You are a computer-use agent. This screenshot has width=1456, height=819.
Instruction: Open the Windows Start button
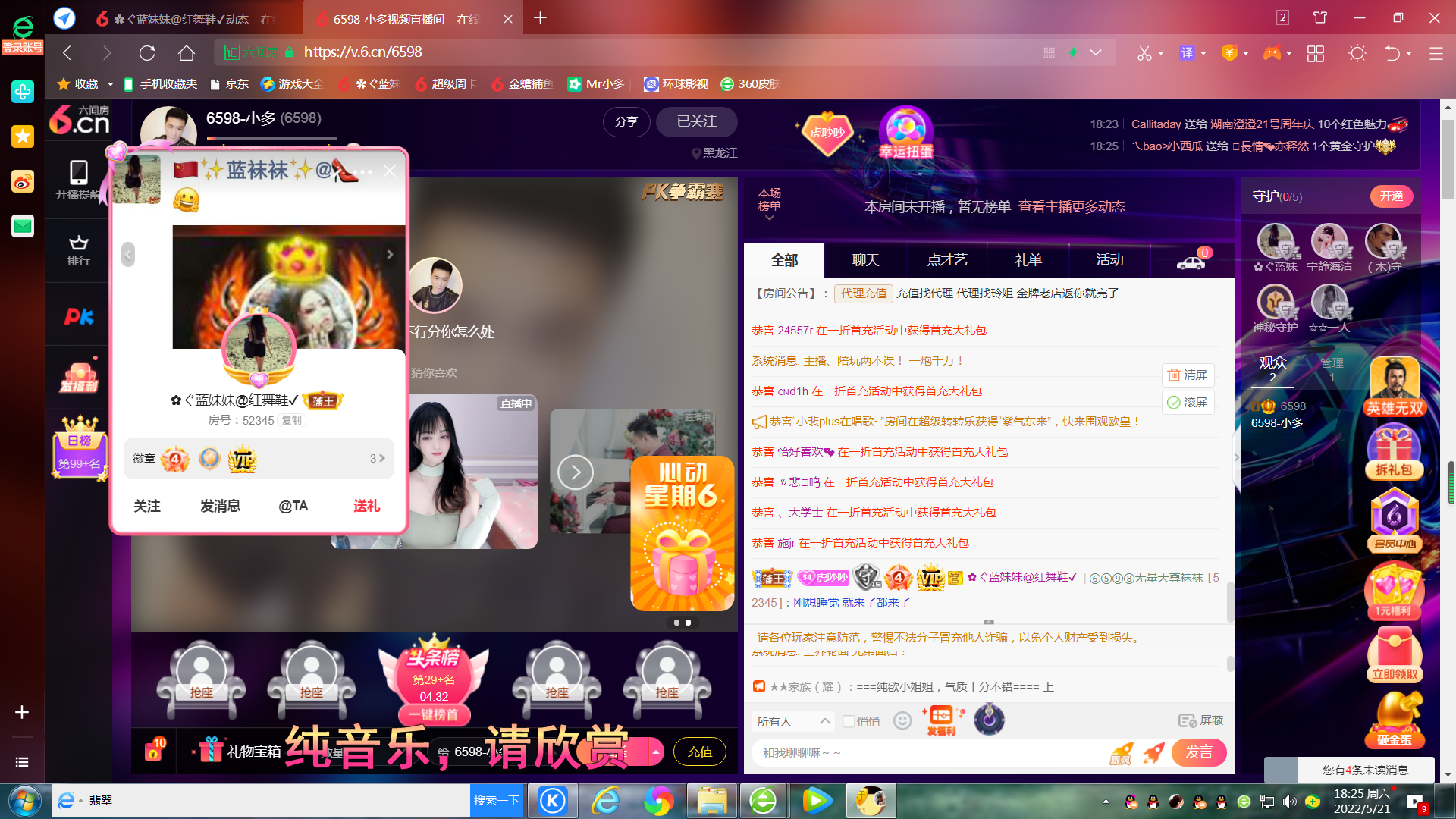(x=24, y=801)
